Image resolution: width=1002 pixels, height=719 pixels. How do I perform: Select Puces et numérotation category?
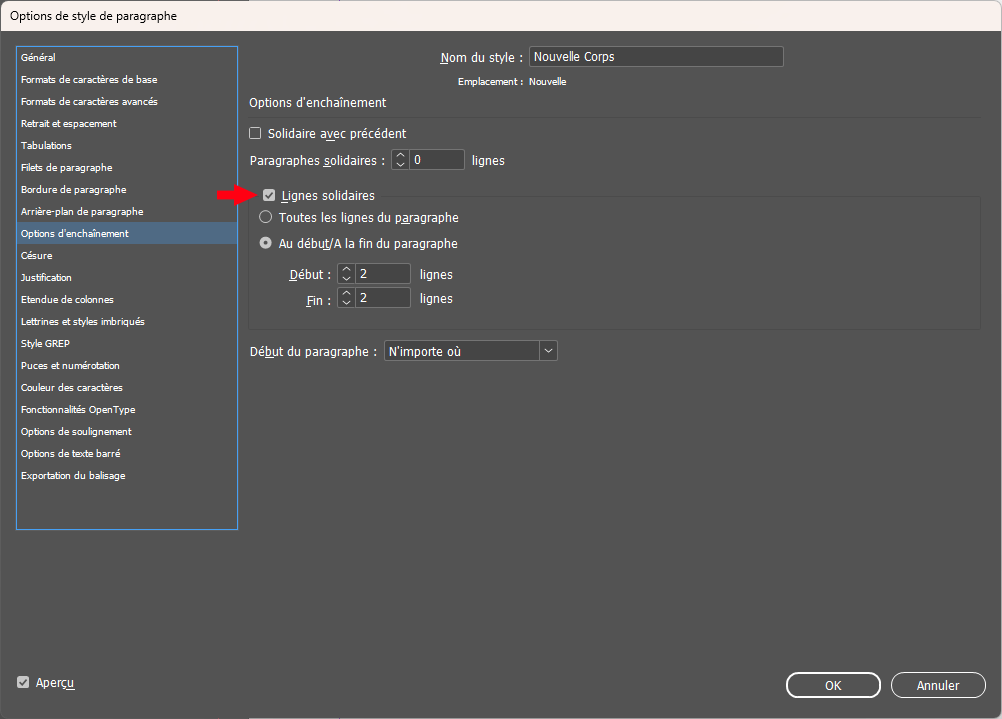pos(70,366)
